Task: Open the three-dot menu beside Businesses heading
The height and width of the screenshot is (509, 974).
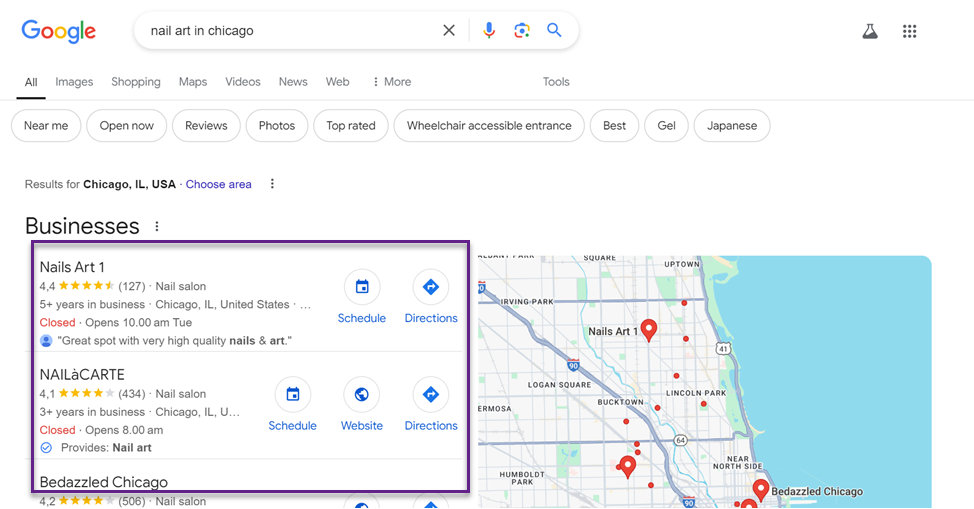Action: tap(157, 226)
